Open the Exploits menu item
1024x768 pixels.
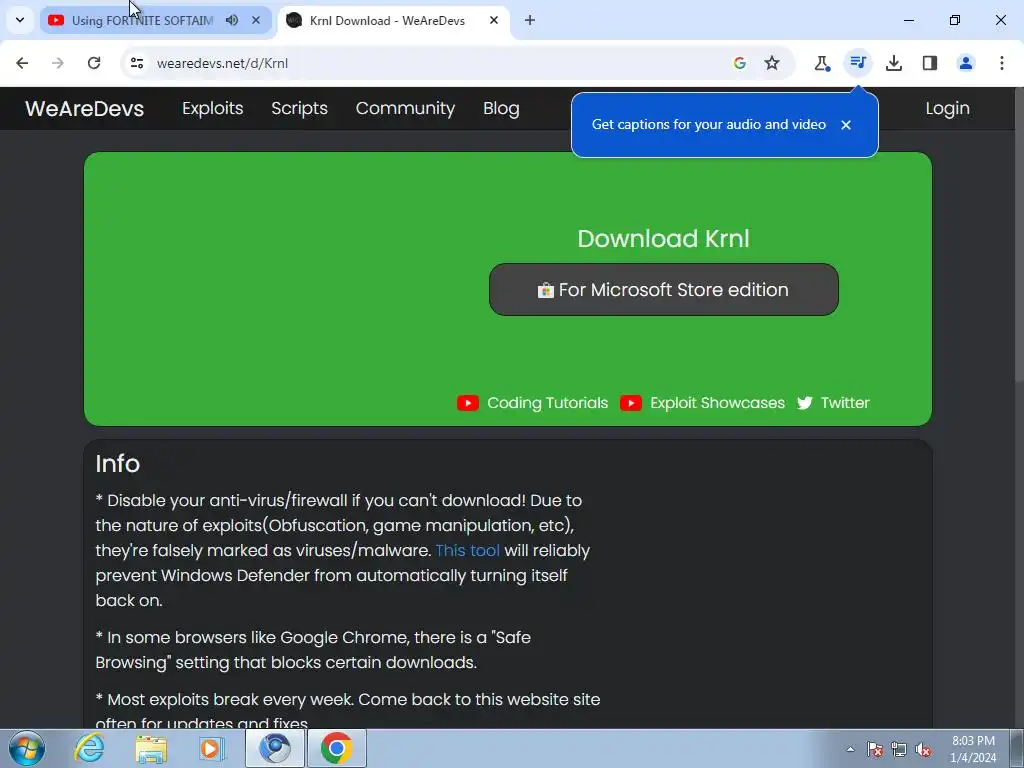click(x=212, y=108)
